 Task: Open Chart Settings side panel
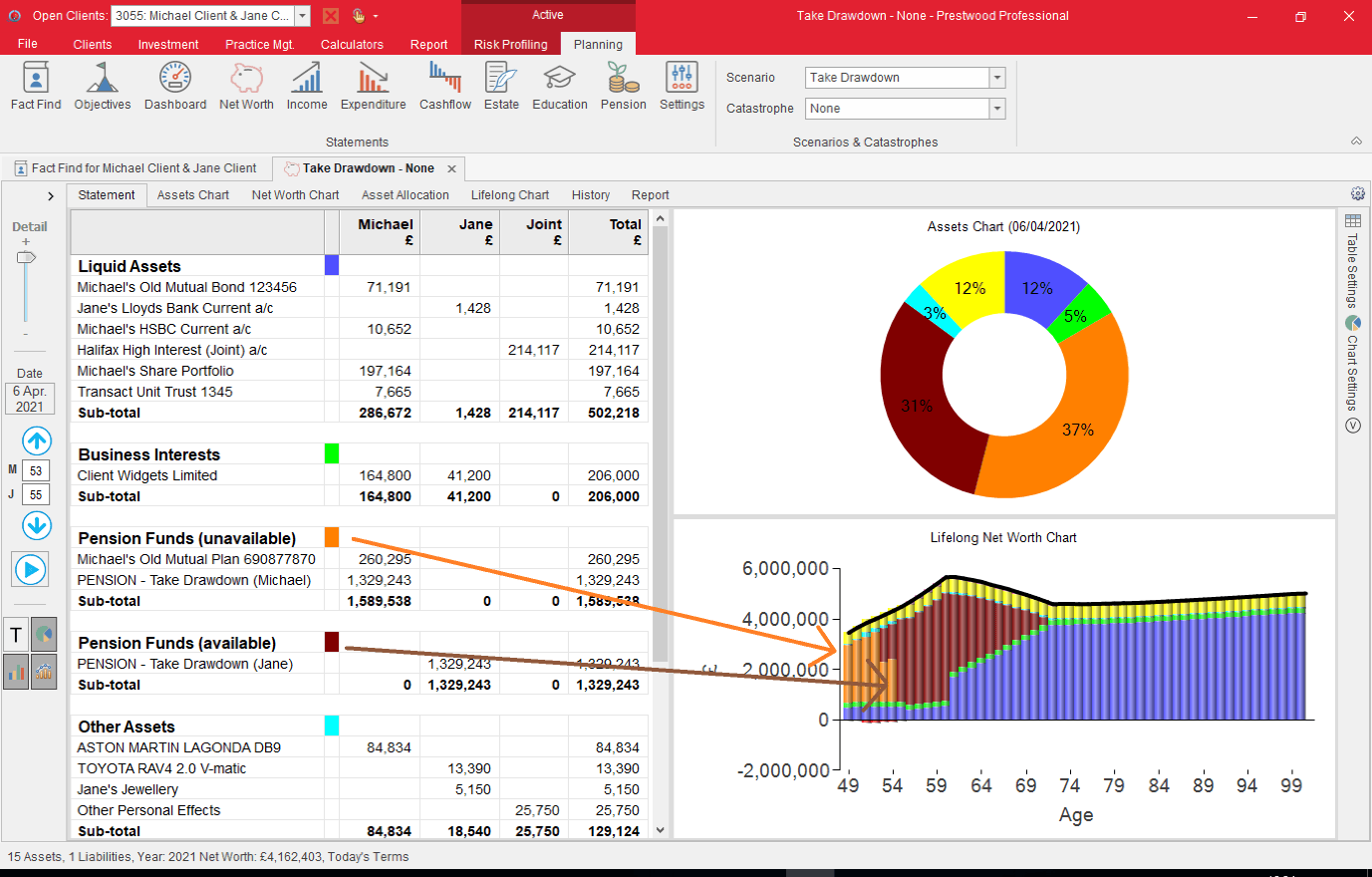click(x=1352, y=363)
